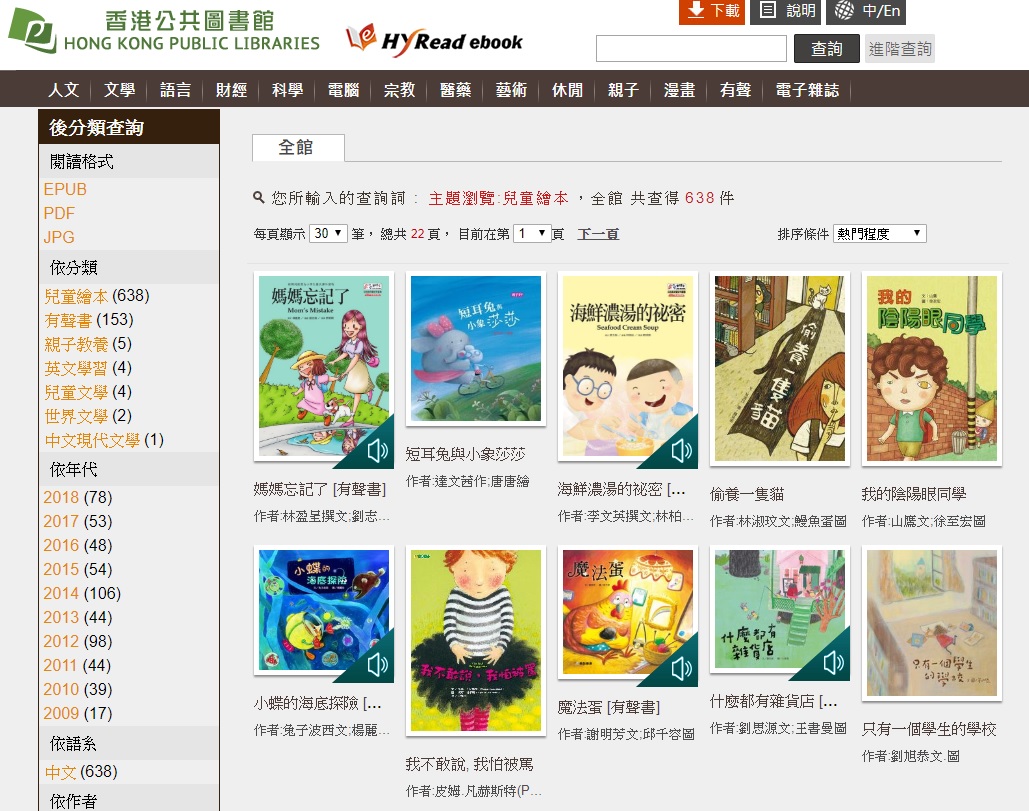The height and width of the screenshot is (811, 1029).
Task: Filter by 英文學習 category
Action: click(76, 367)
